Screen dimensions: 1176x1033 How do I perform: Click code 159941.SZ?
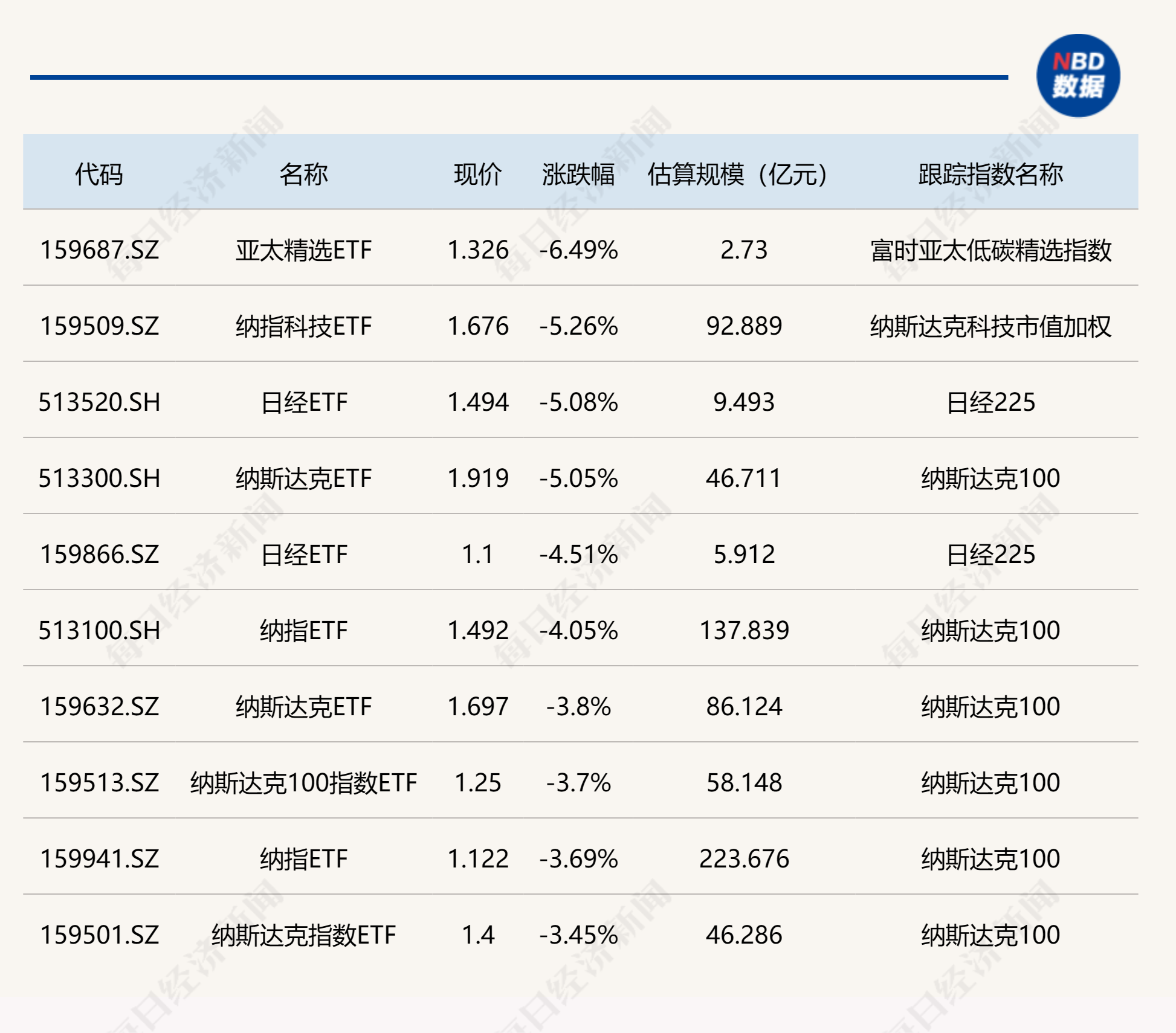100,859
